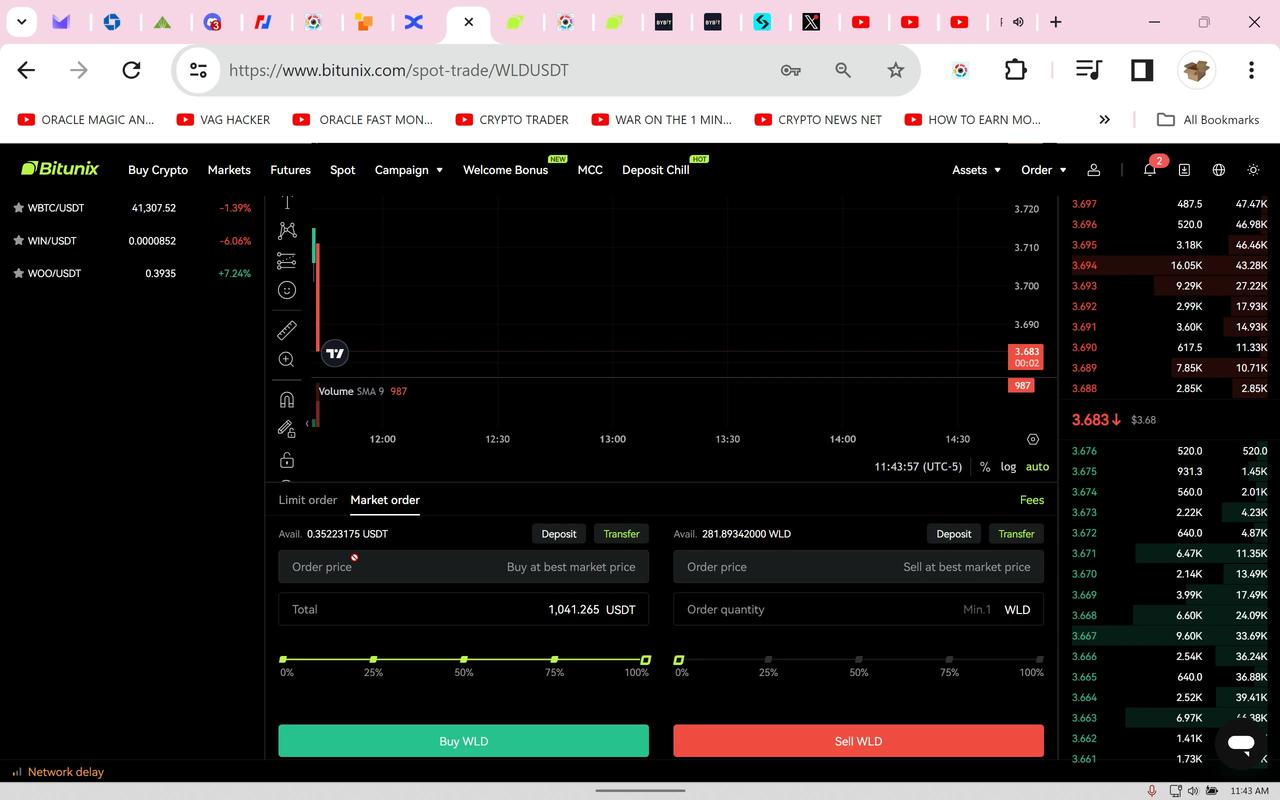
Task: Focus the Total USDT input field
Action: point(463,609)
